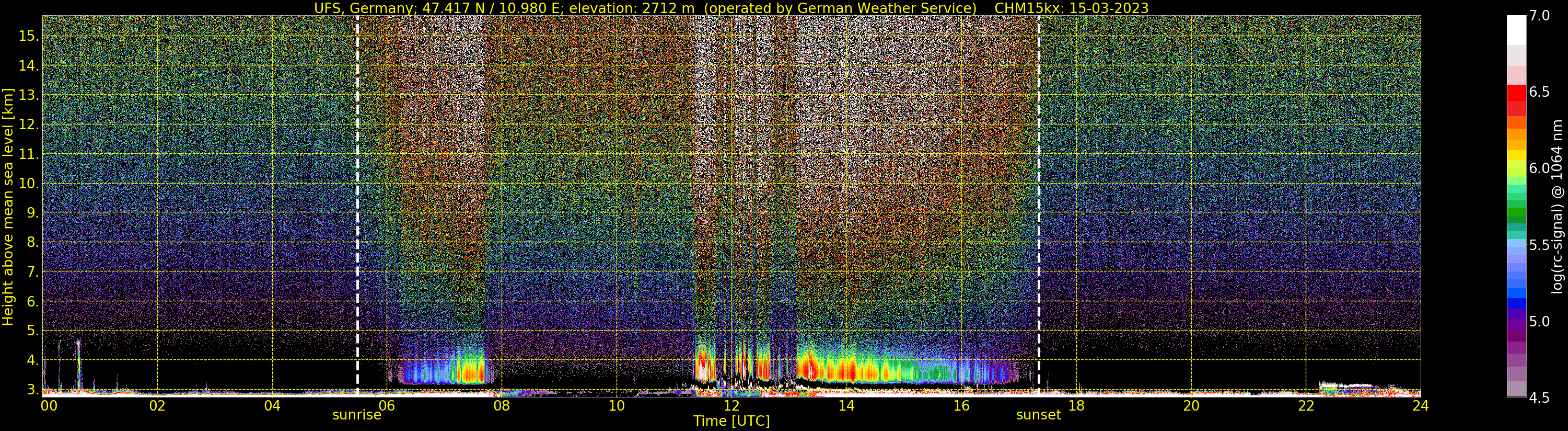Click the '3.' height axis tick label

click(33, 390)
